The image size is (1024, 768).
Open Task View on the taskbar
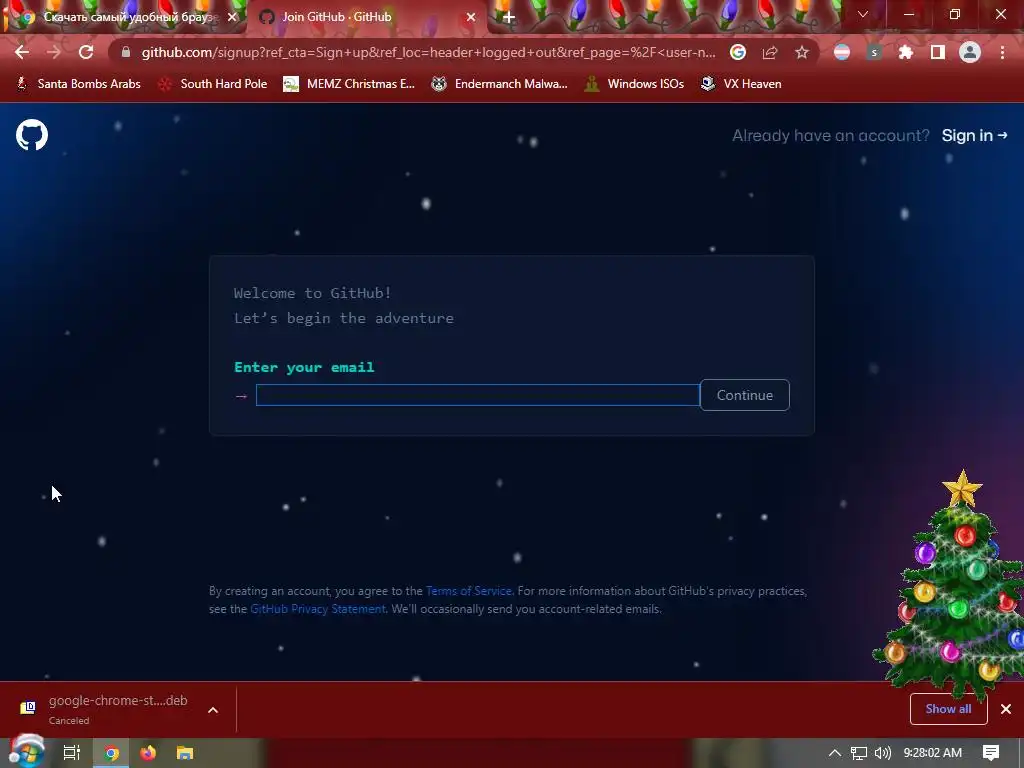coord(71,753)
